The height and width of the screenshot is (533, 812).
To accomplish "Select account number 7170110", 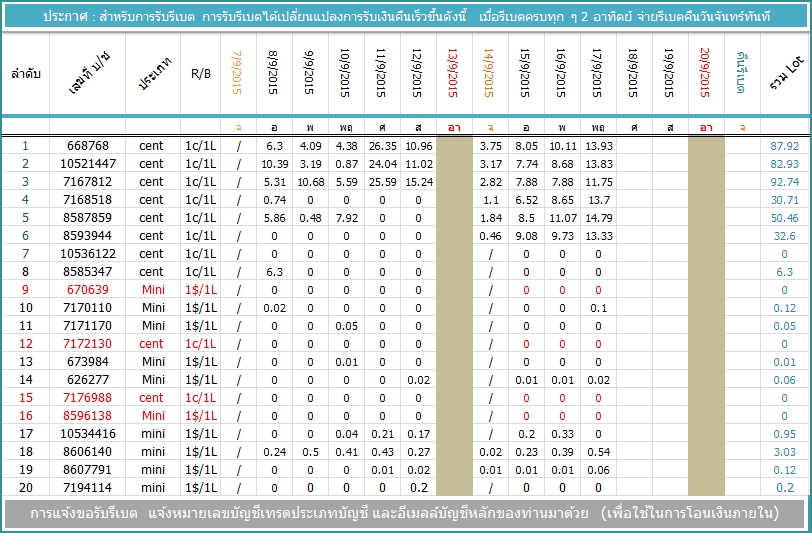I will [88, 308].
